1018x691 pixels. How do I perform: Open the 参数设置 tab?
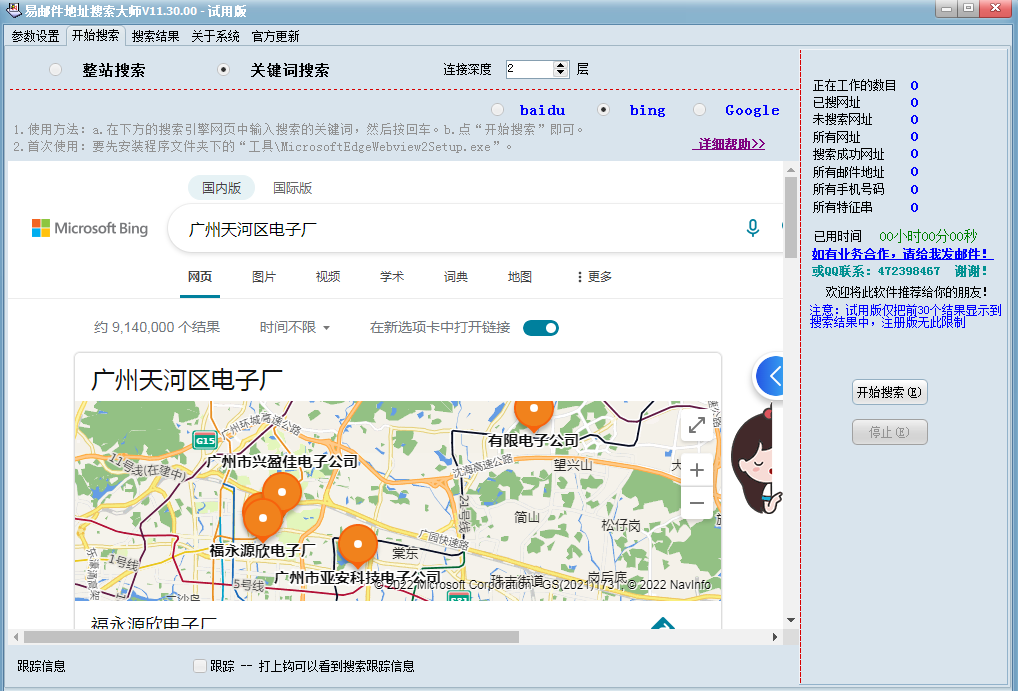[36, 36]
